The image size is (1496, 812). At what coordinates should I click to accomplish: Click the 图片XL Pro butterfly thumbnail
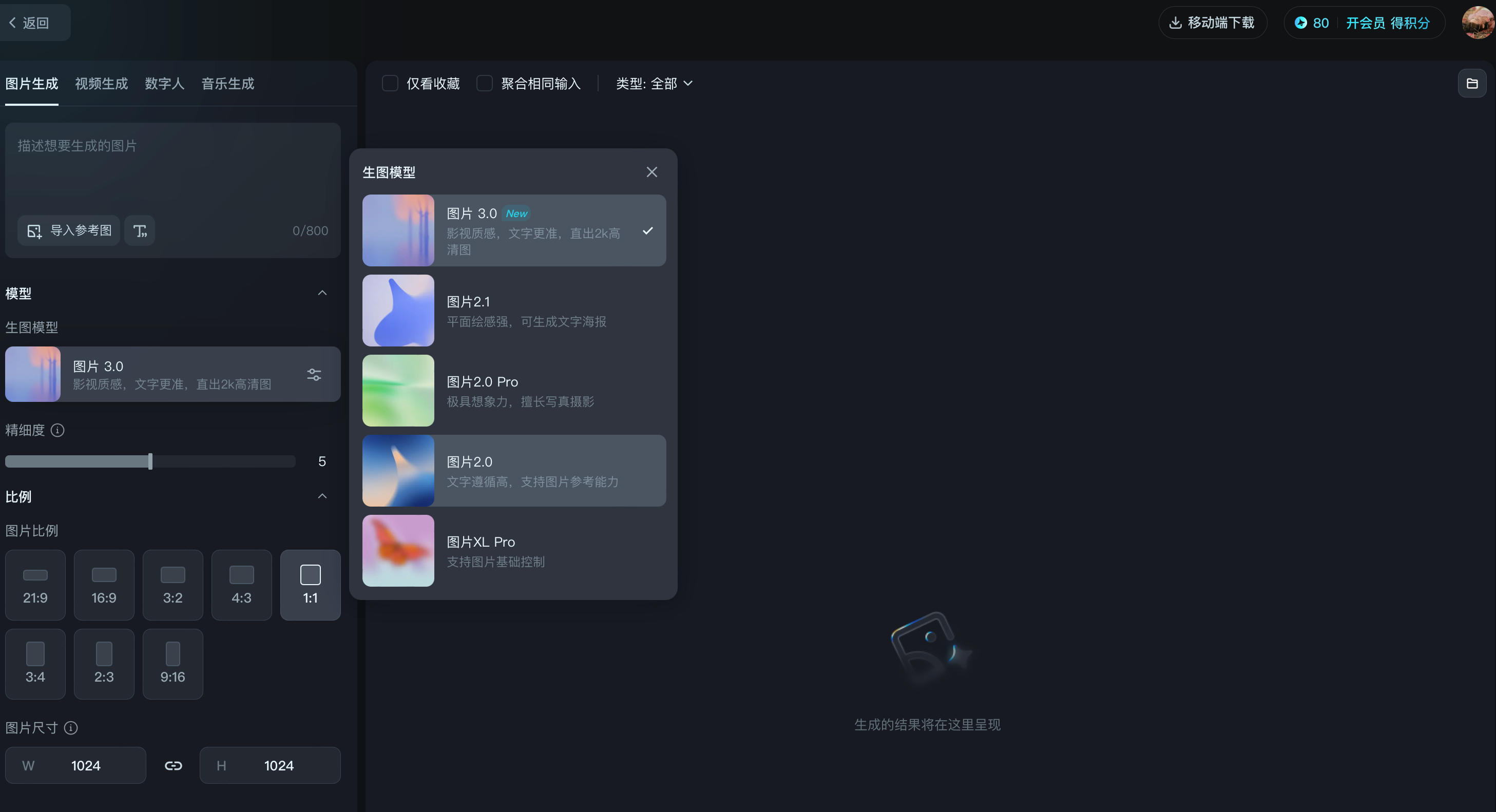pyautogui.click(x=398, y=551)
